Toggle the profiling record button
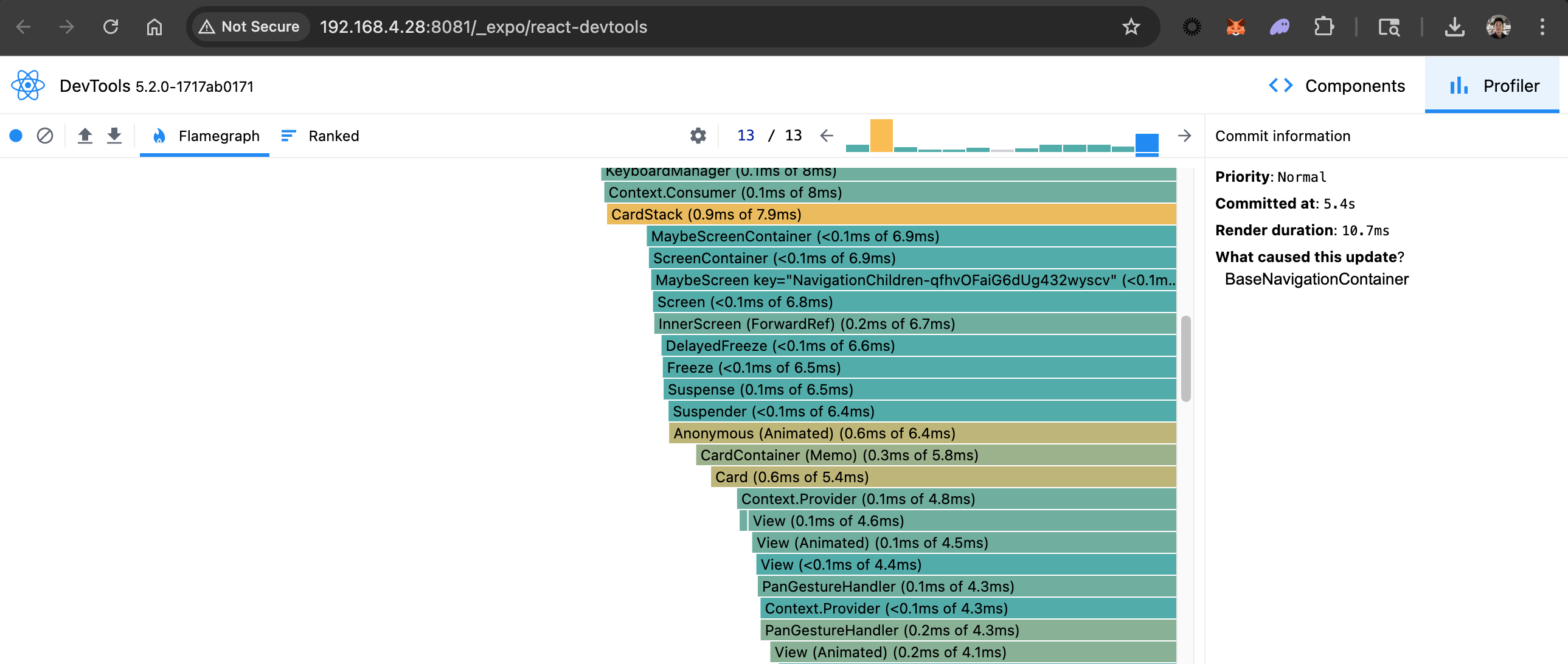 tap(16, 136)
